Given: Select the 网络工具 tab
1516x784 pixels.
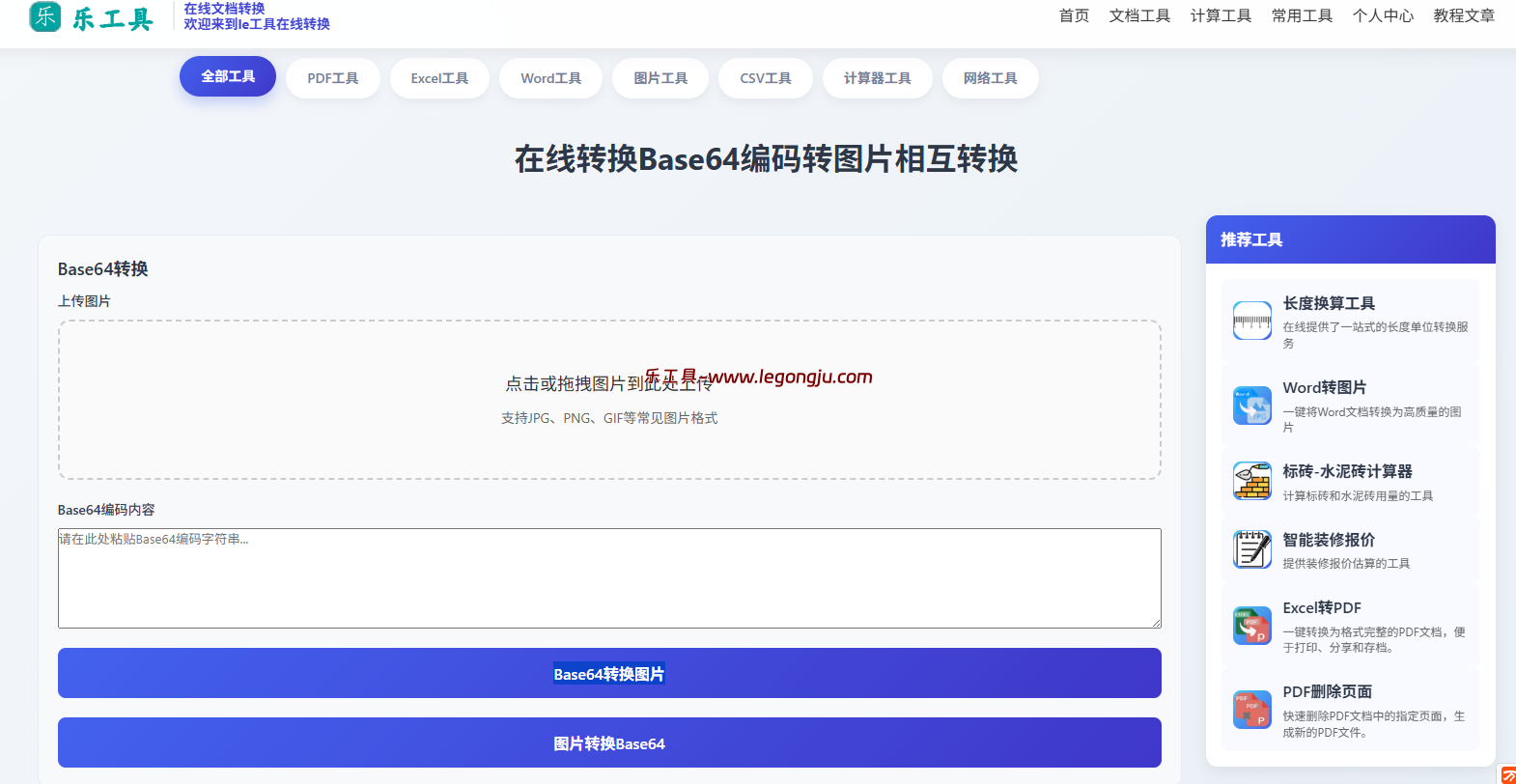Looking at the screenshot, I should tap(990, 78).
